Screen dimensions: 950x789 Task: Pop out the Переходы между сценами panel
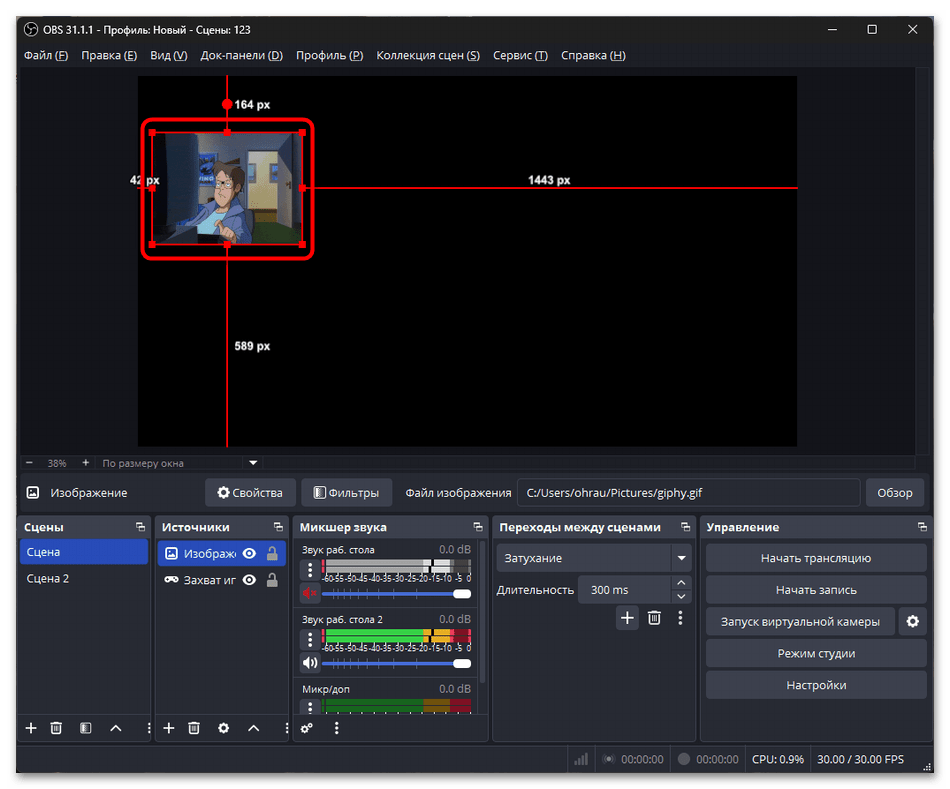click(685, 527)
